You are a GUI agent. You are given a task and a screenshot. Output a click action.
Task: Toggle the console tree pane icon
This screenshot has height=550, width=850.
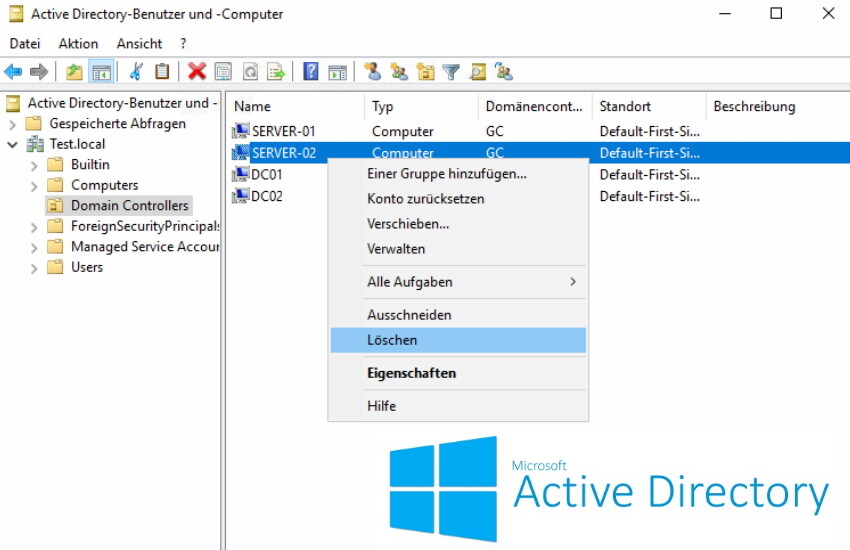(x=101, y=72)
